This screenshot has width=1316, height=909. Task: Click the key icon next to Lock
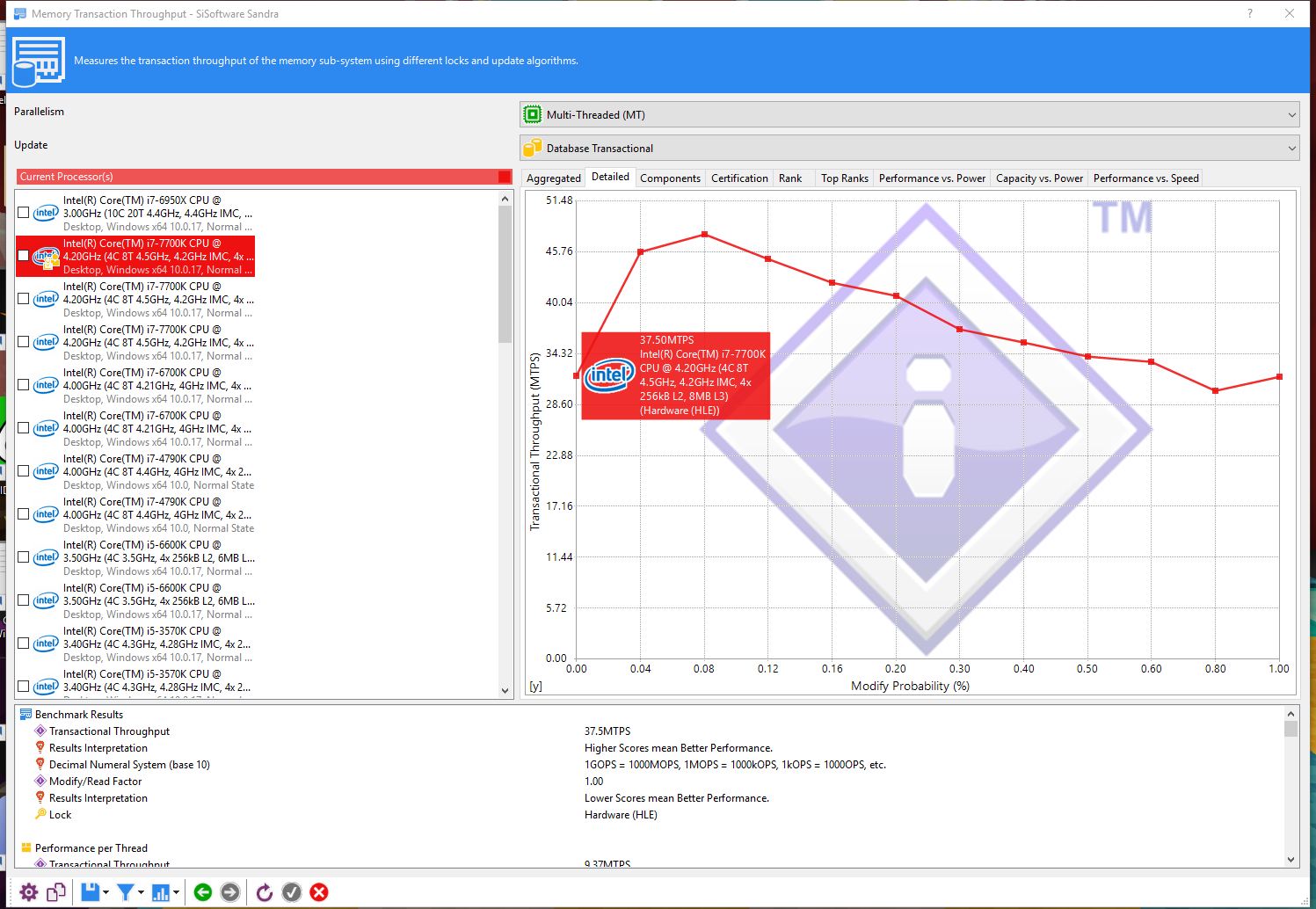pos(40,814)
